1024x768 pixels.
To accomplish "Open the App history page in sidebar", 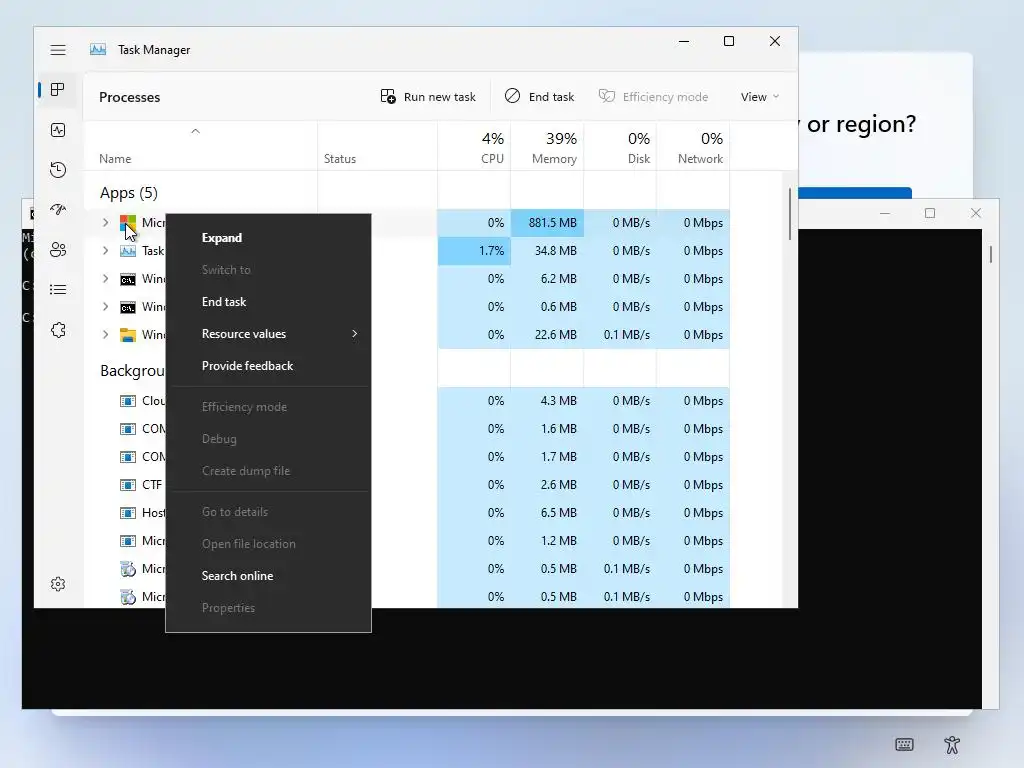I will (58, 170).
